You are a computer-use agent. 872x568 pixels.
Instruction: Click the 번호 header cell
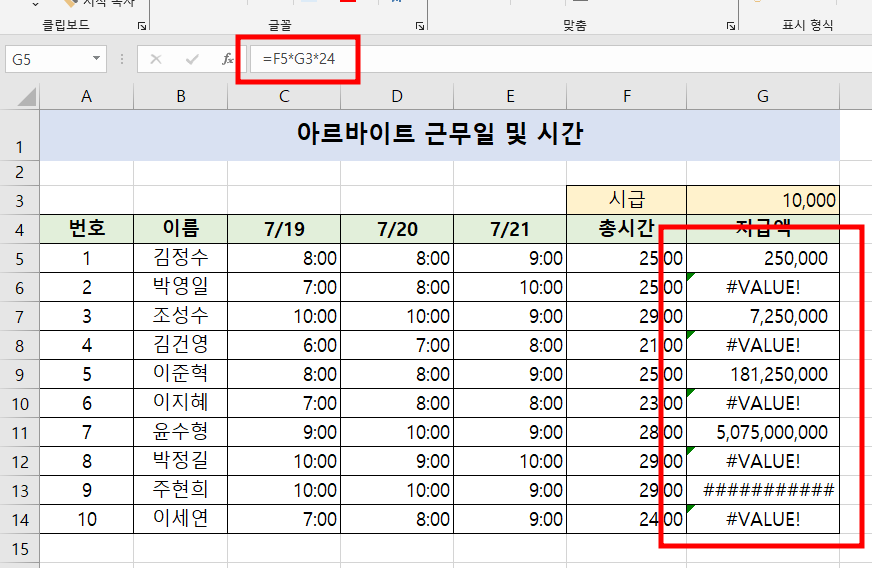(x=86, y=229)
